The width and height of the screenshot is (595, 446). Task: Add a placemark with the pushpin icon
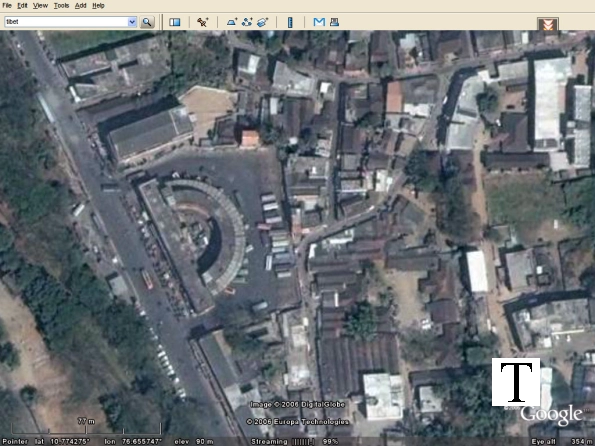[203, 22]
